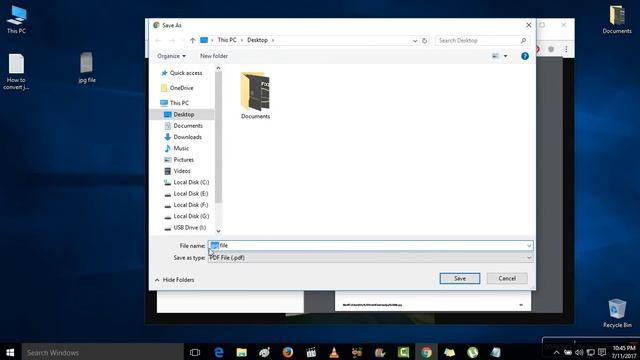This screenshot has width=640, height=360.
Task: Click the Cancel button
Action: [x=507, y=278]
